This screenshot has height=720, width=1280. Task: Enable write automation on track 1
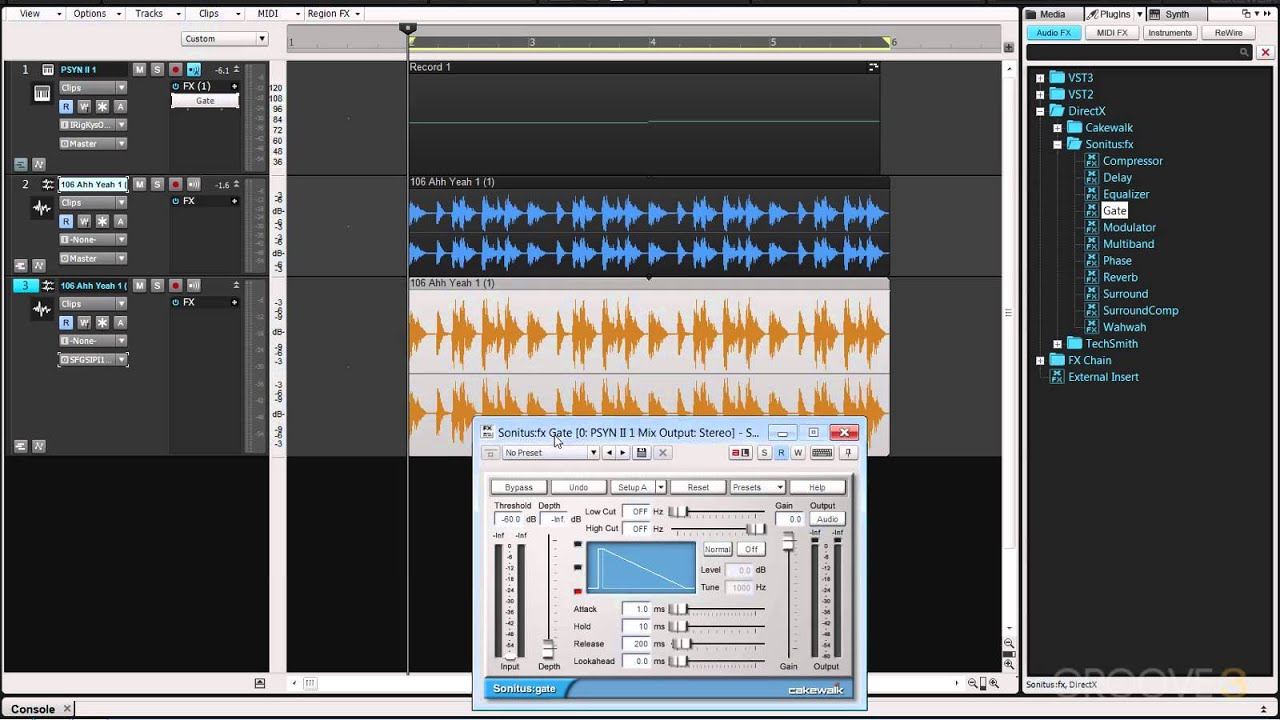coord(84,106)
